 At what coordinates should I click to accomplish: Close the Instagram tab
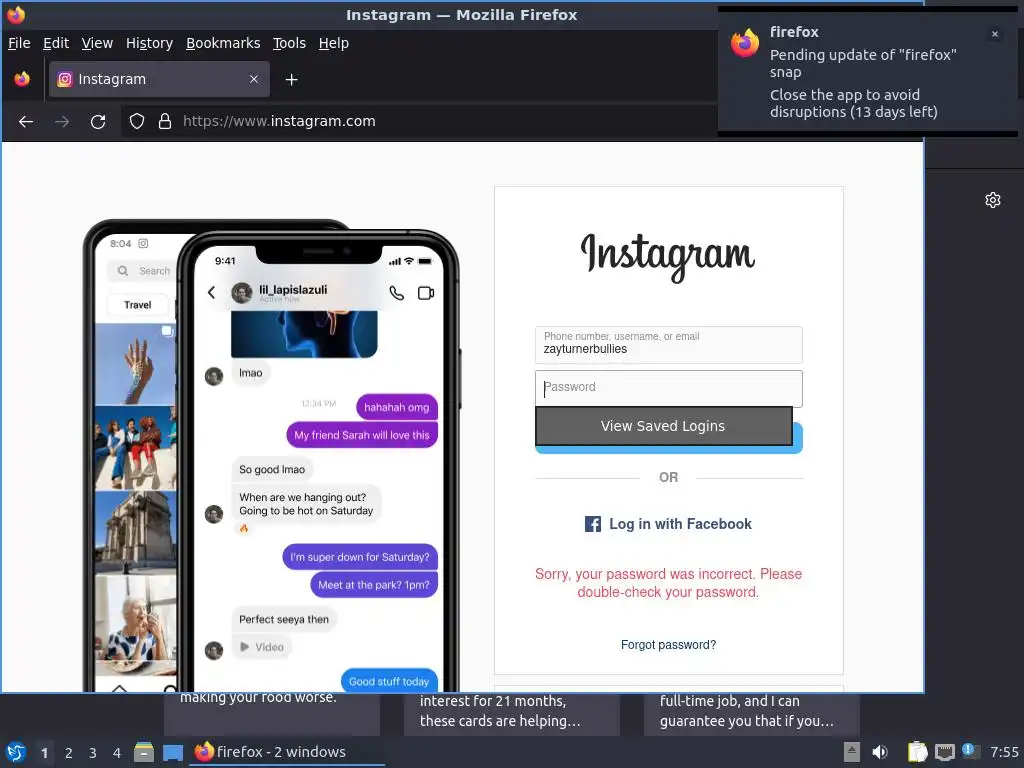(254, 79)
